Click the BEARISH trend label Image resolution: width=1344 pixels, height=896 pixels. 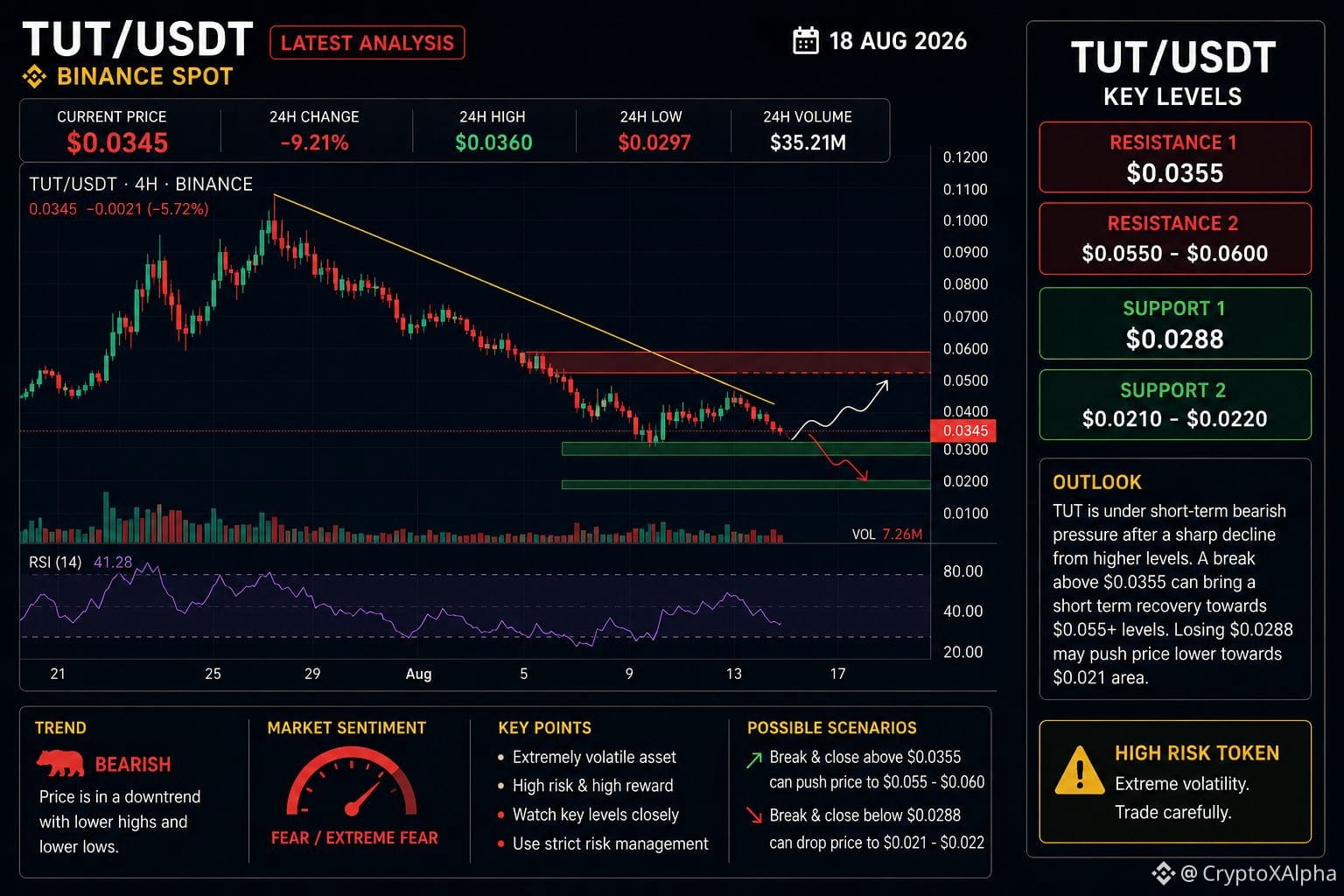pyautogui.click(x=133, y=765)
